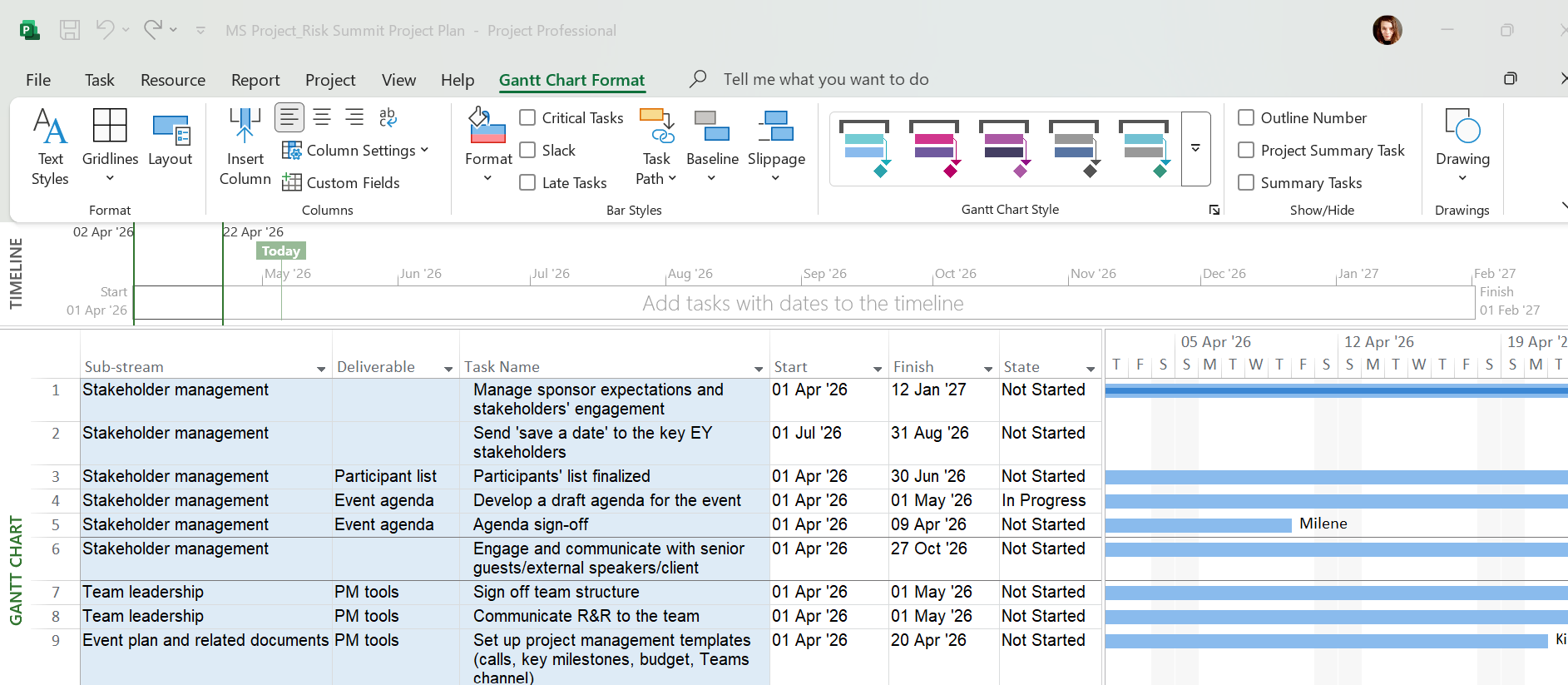1568x685 pixels.
Task: Open the Sub-stream column filter arrow
Action: [x=321, y=369]
